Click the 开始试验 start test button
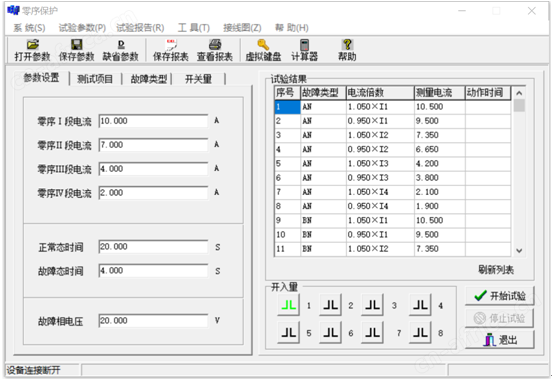The width and height of the screenshot is (552, 384). point(500,296)
